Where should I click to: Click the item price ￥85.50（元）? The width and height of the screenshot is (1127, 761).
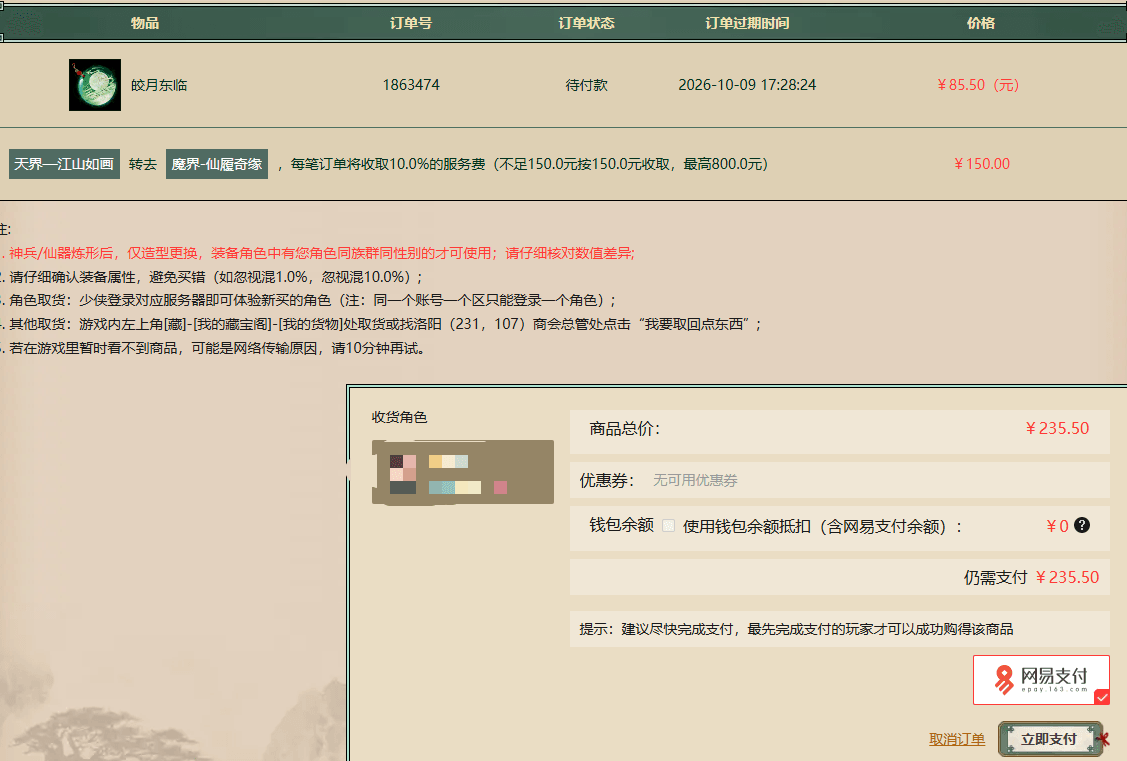[x=978, y=85]
